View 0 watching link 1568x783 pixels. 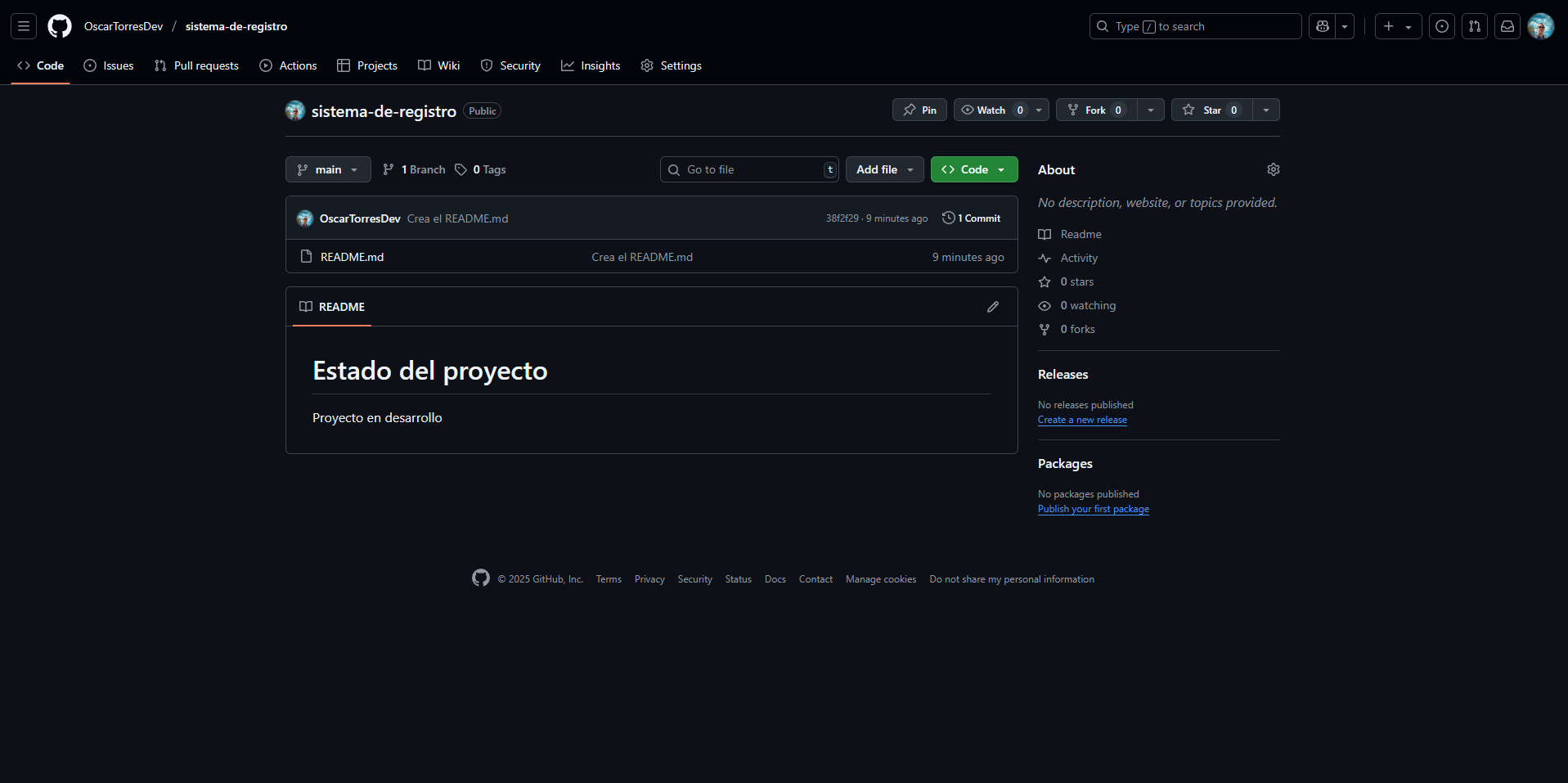pos(1077,305)
